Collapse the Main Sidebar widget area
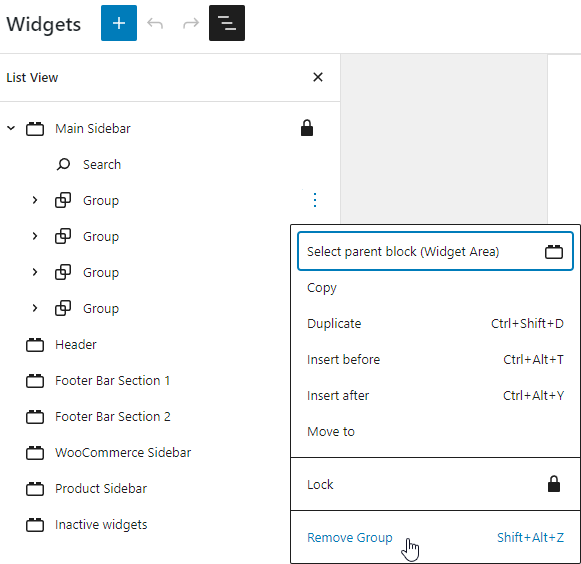This screenshot has height=564, width=581. pos(11,128)
